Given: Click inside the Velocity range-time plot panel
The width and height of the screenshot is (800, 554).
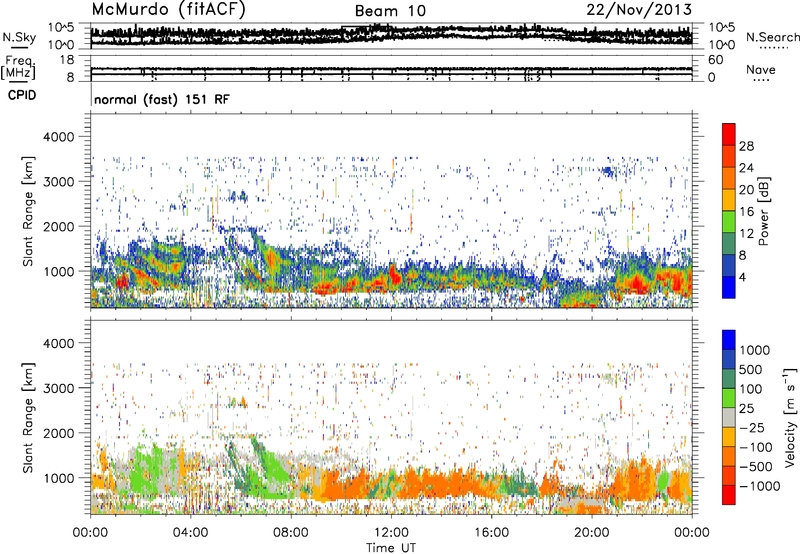Looking at the screenshot, I should (x=391, y=417).
